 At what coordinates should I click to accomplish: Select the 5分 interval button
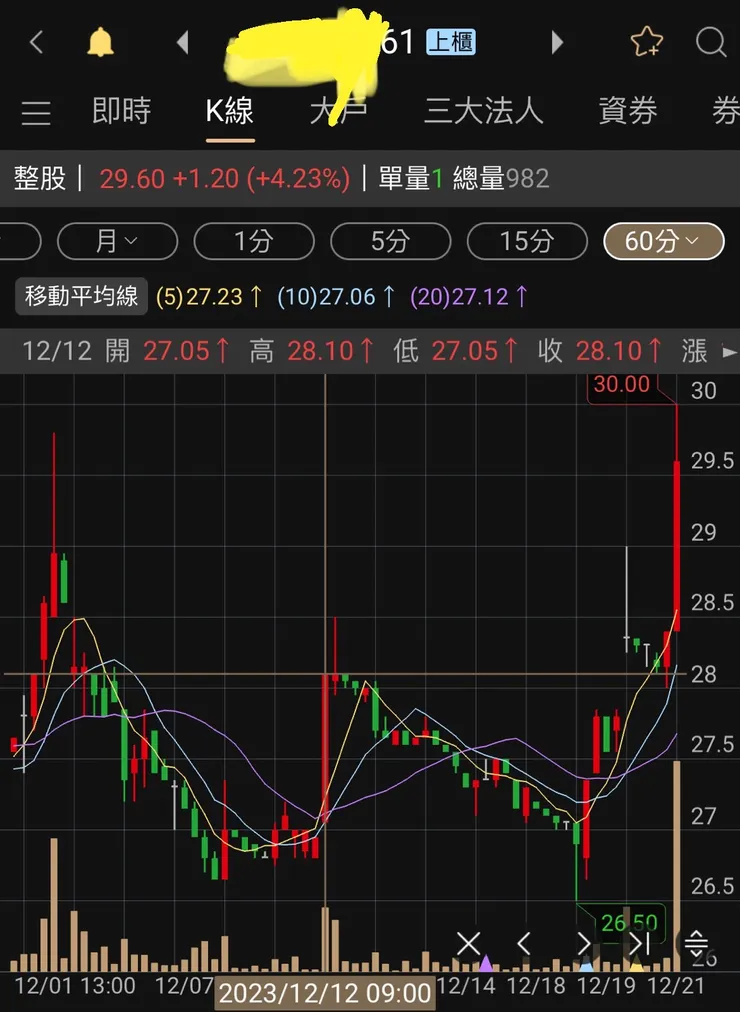tap(390, 241)
